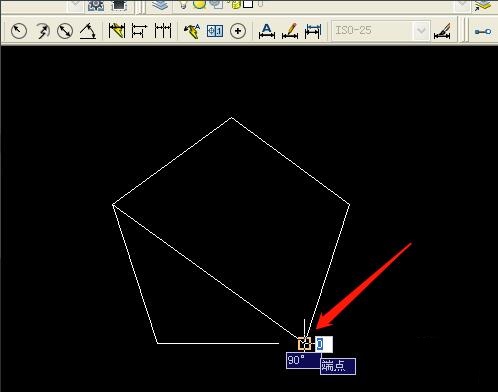This screenshot has height=392, width=498.
Task: Select the pentagon's bottom horizontal edge
Action: click(218, 343)
